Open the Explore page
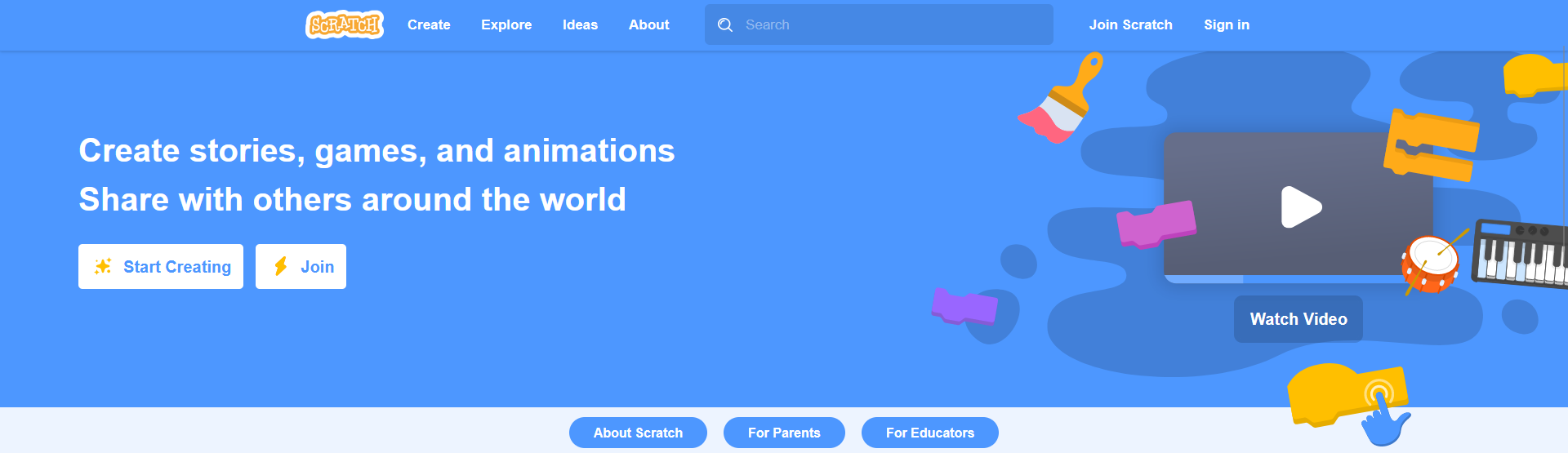The height and width of the screenshot is (453, 1568). tap(506, 24)
